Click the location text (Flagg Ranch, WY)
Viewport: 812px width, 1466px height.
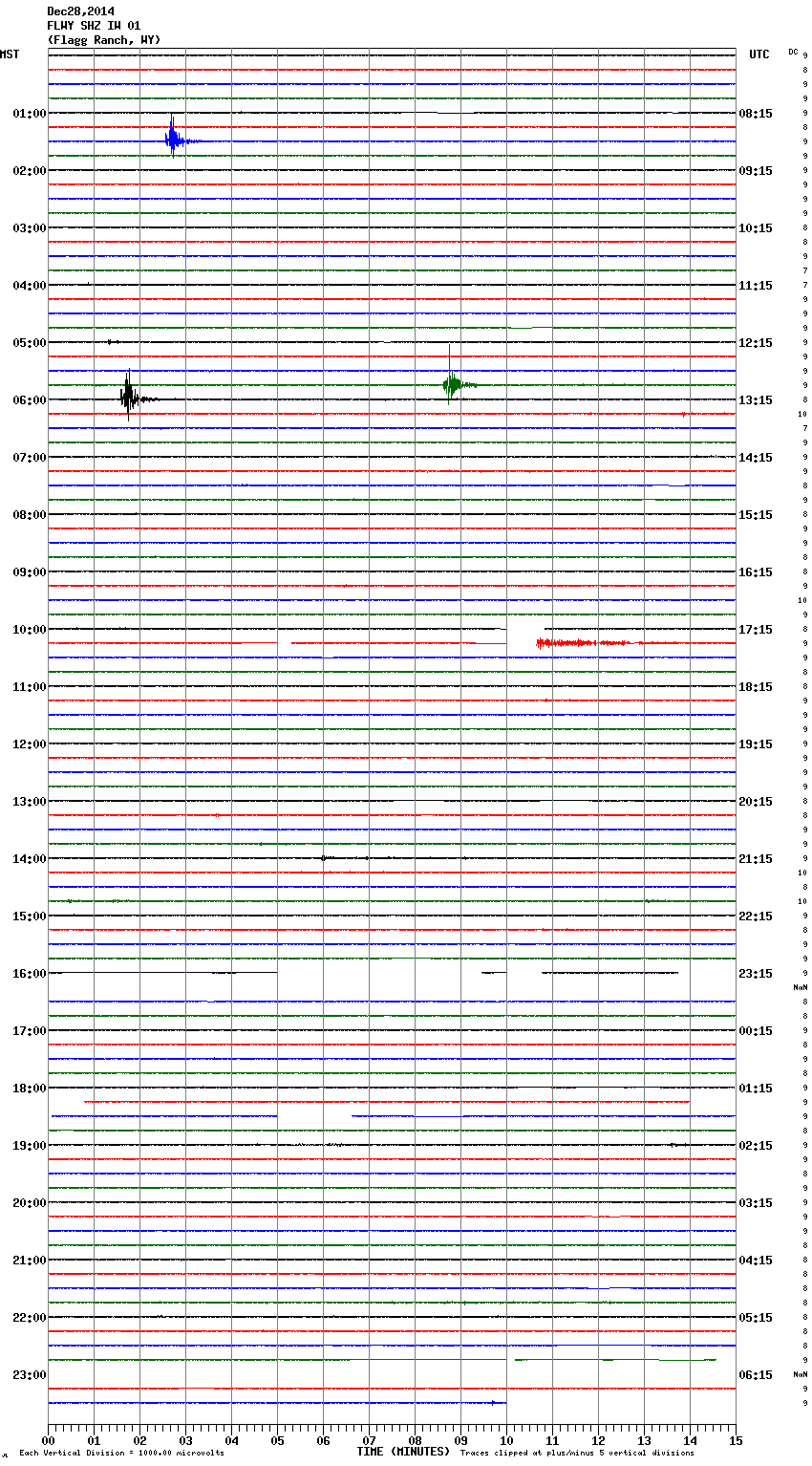pyautogui.click(x=104, y=40)
